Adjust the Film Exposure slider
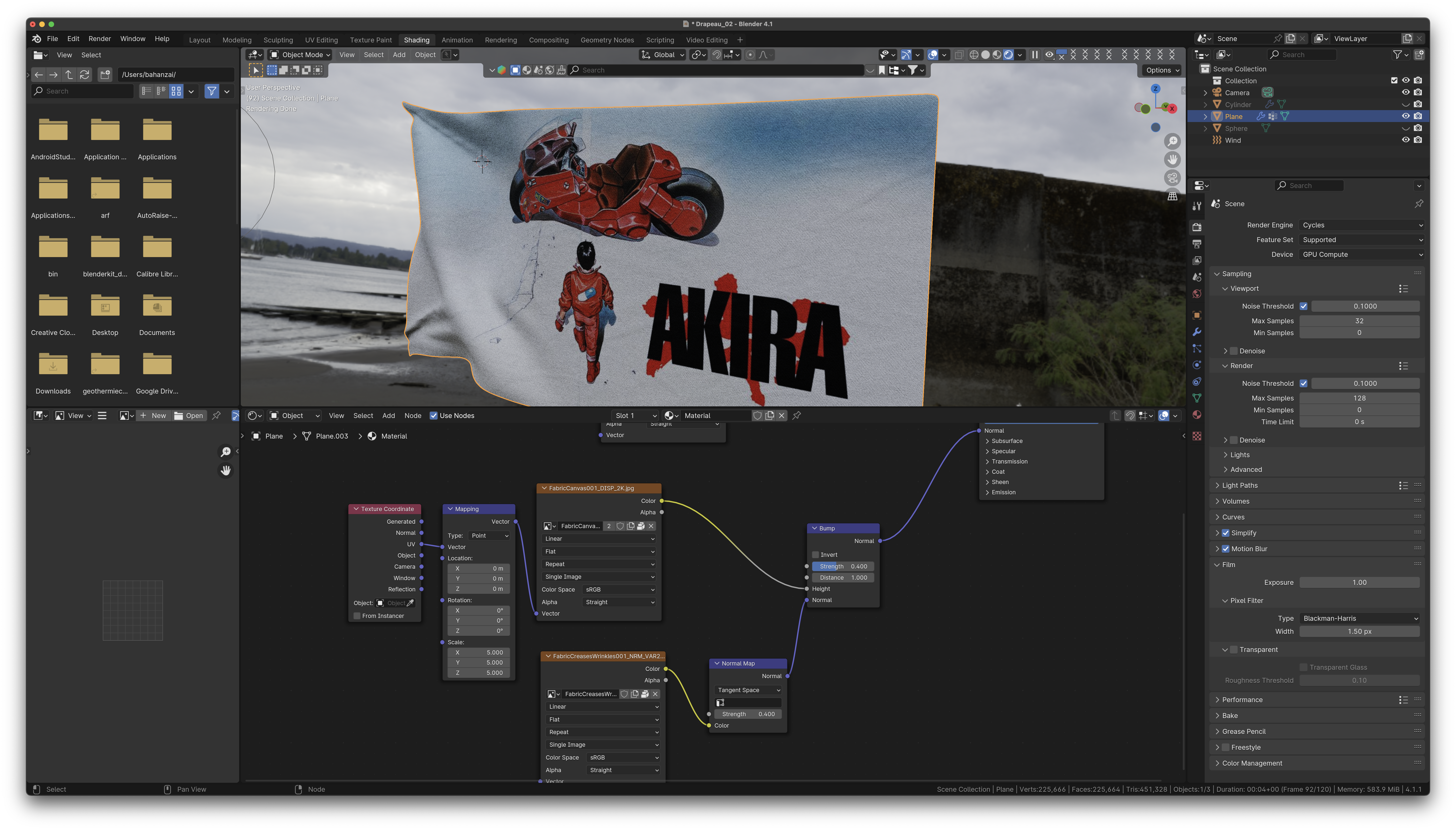Screen dimensions: 1456x830 pos(1359,582)
